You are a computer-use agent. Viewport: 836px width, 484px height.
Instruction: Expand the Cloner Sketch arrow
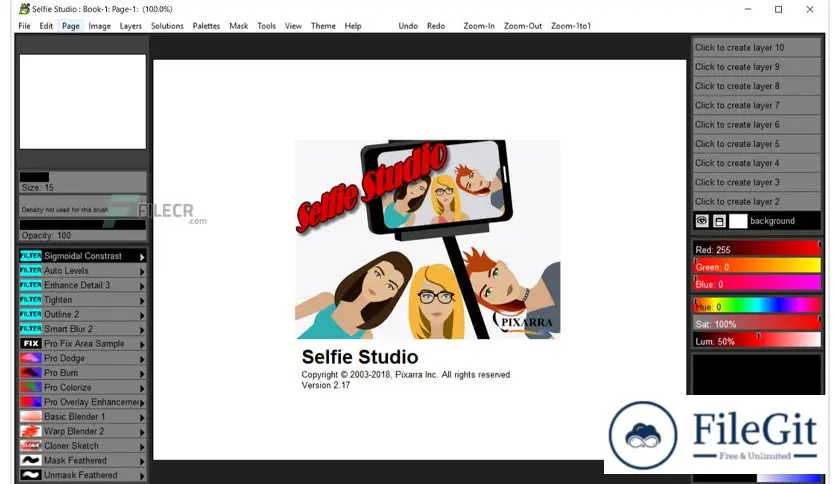tap(142, 447)
